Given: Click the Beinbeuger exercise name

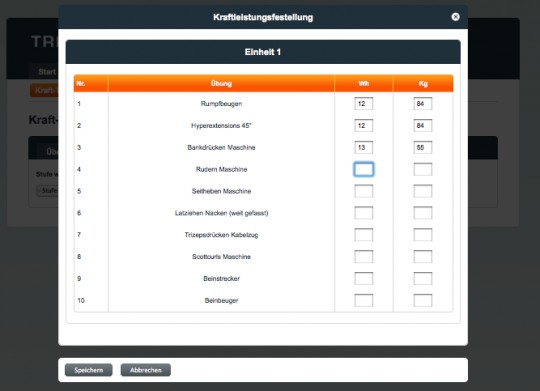Looking at the screenshot, I should pos(221,300).
